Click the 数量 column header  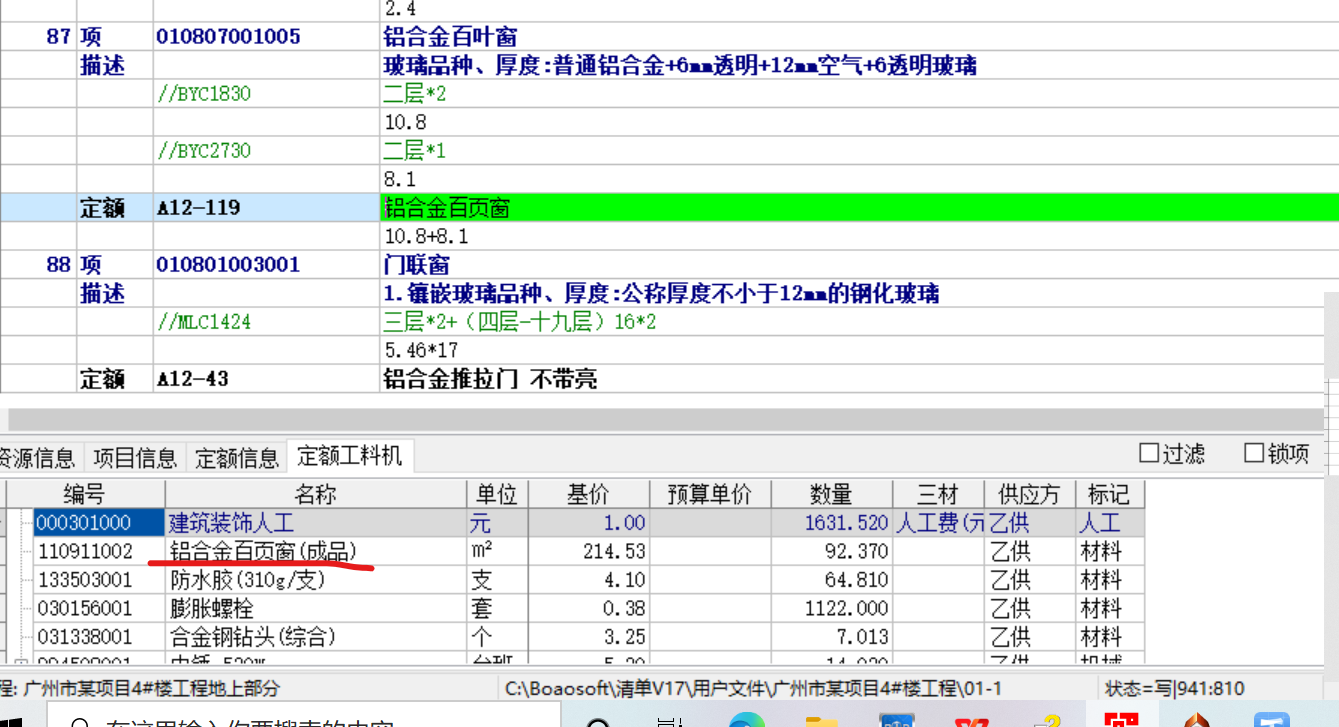coord(831,494)
